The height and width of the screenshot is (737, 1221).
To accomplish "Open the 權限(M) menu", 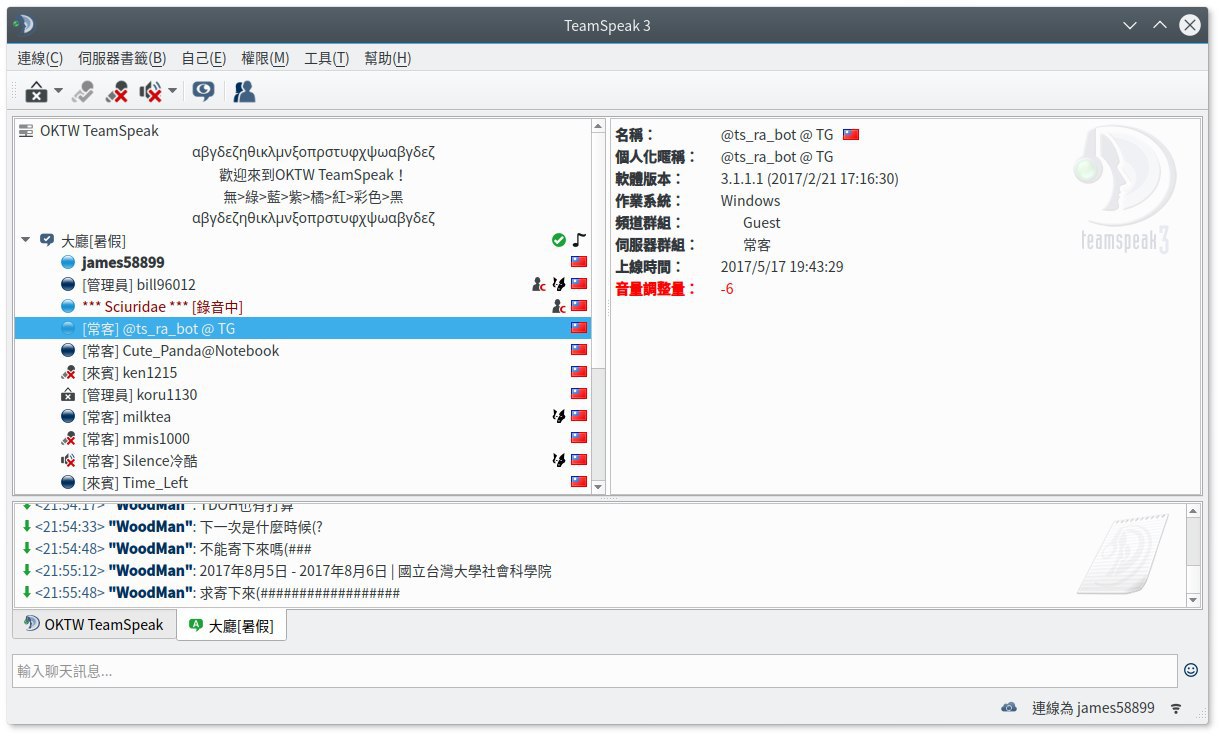I will coord(265,59).
